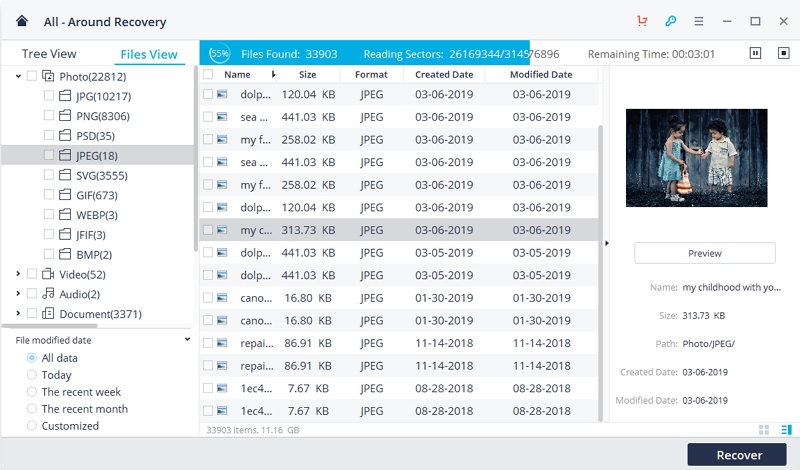800x470 pixels.
Task: Click the tree horizontal scrollbar
Action: 49,326
